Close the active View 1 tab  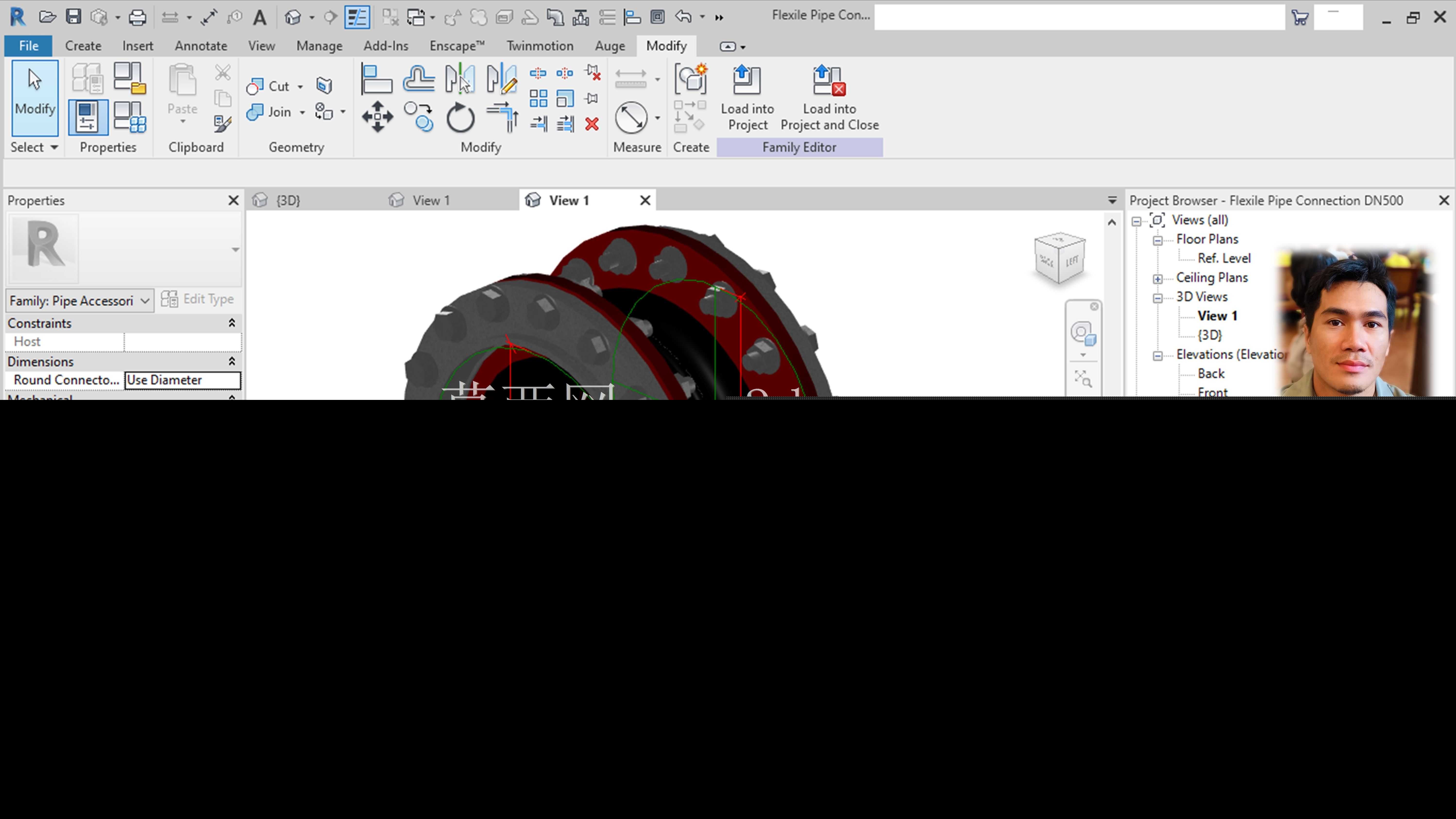pyautogui.click(x=645, y=200)
